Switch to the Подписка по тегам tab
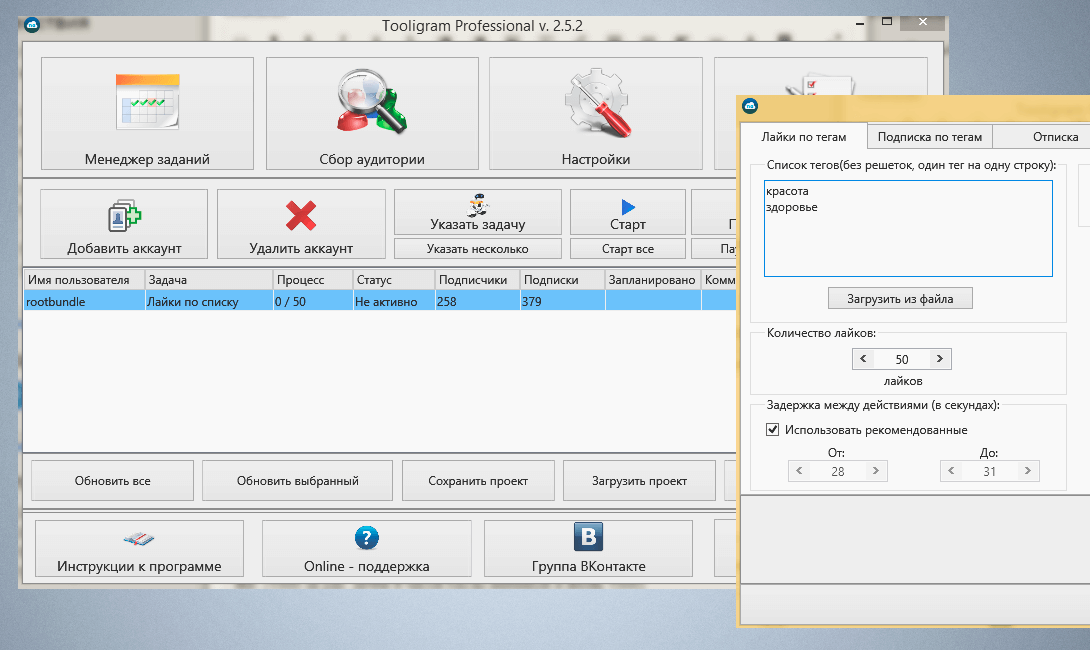The height and width of the screenshot is (650, 1090). click(929, 137)
